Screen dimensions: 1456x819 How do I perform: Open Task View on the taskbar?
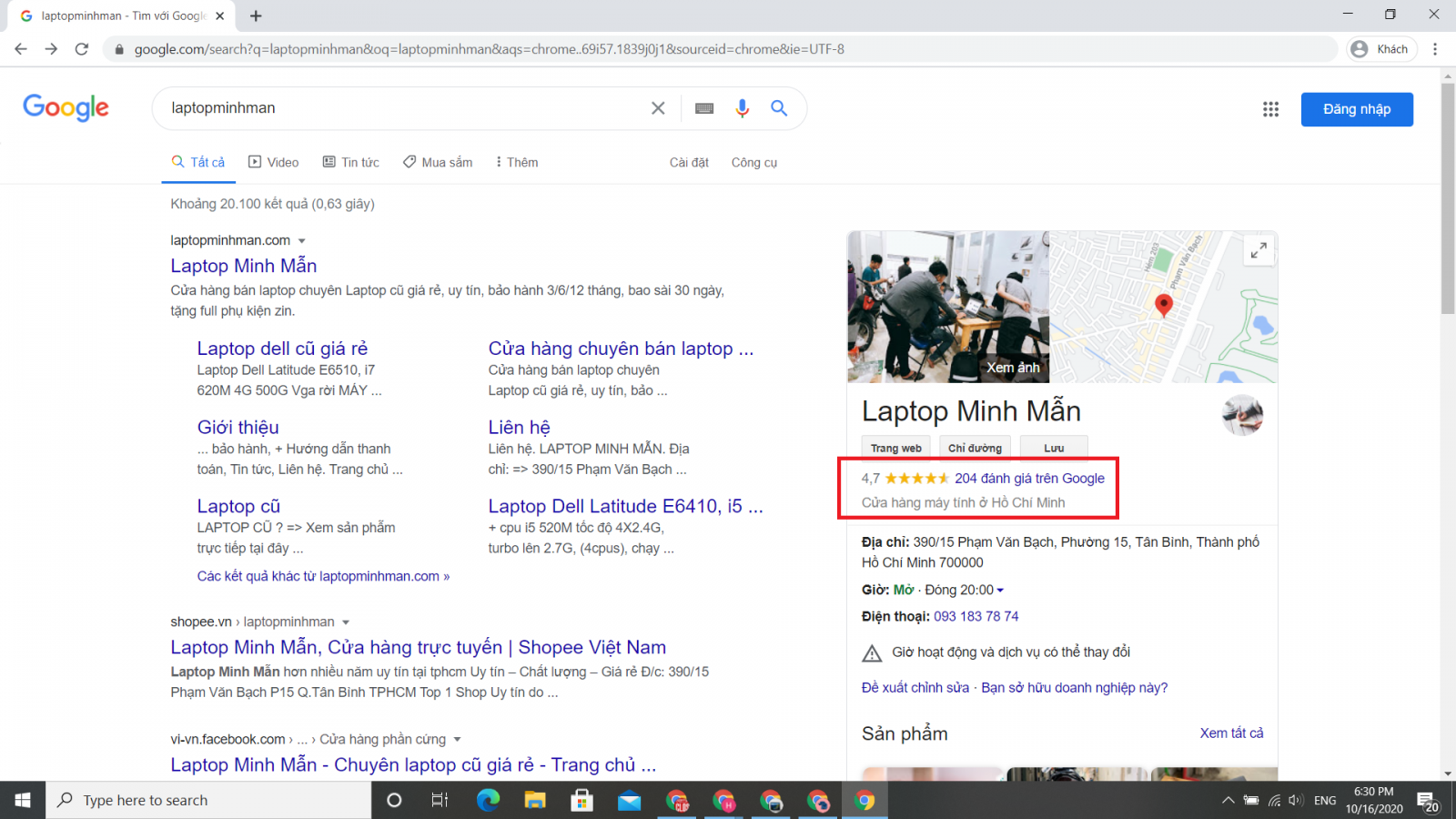pyautogui.click(x=440, y=800)
